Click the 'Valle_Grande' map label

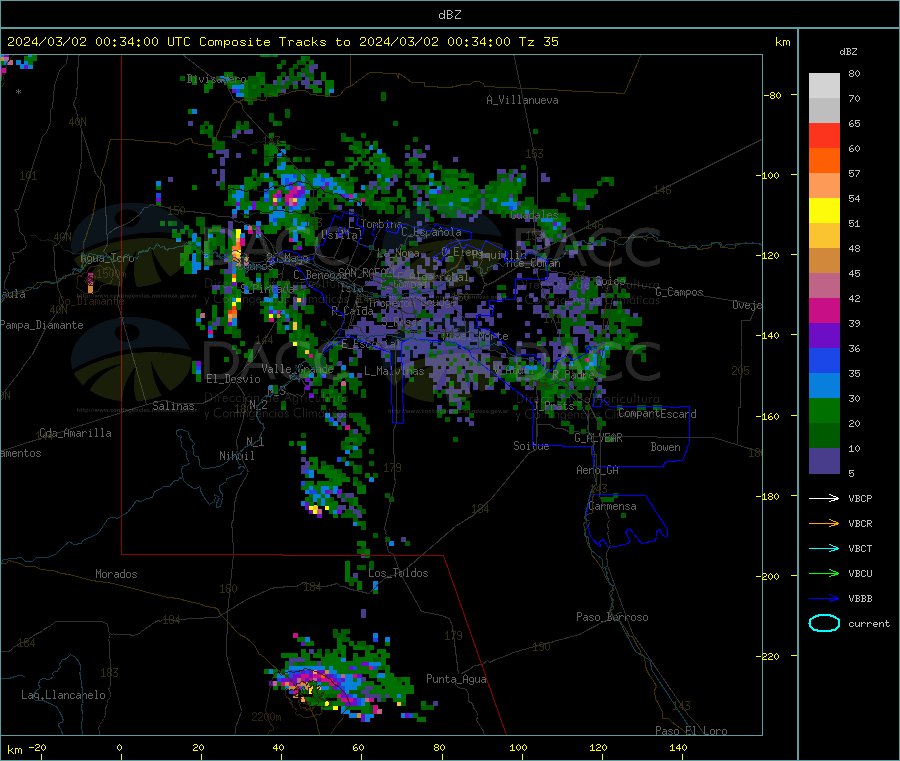pyautogui.click(x=297, y=368)
